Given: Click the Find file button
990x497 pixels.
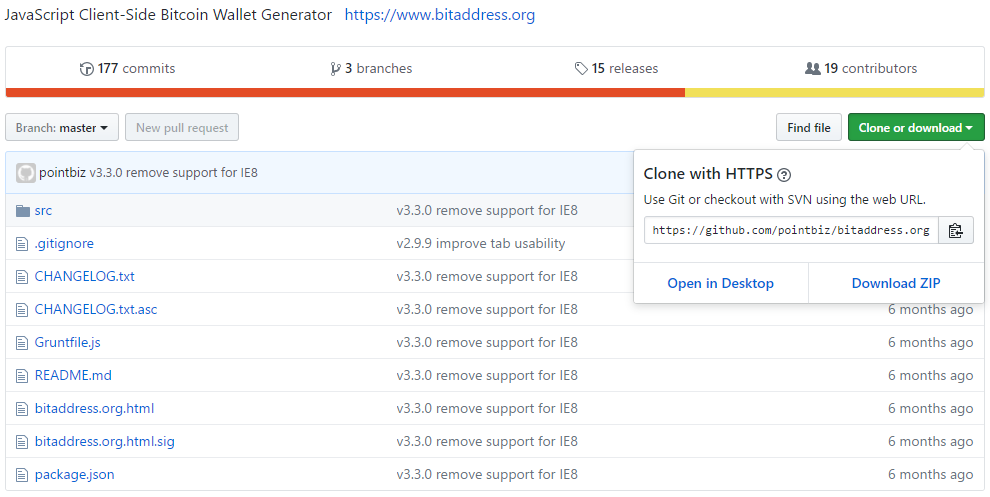Looking at the screenshot, I should coord(809,128).
